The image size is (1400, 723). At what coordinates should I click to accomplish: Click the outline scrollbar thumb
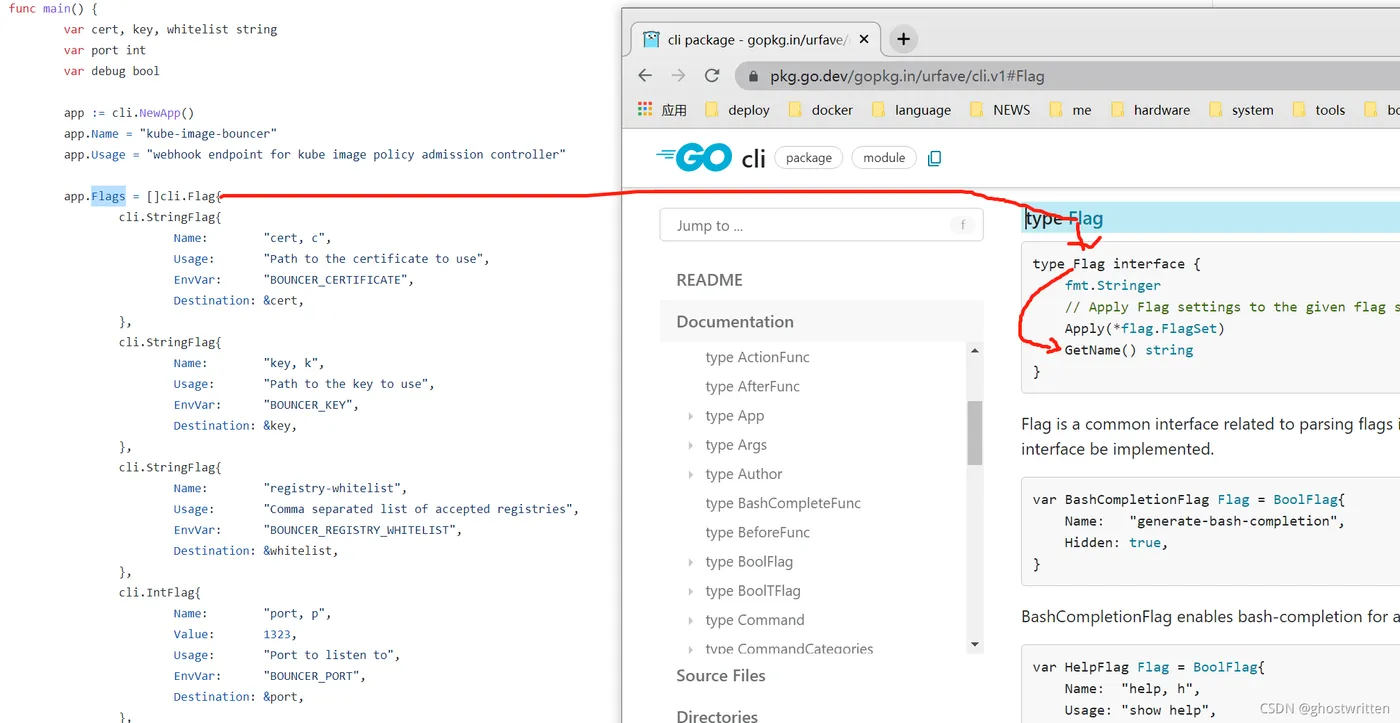pyautogui.click(x=975, y=433)
